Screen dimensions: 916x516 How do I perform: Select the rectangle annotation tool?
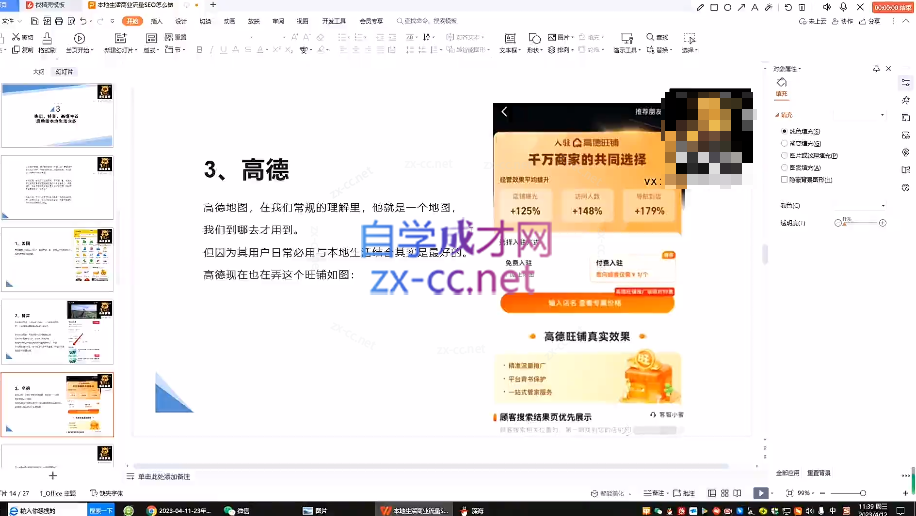coord(714,7)
